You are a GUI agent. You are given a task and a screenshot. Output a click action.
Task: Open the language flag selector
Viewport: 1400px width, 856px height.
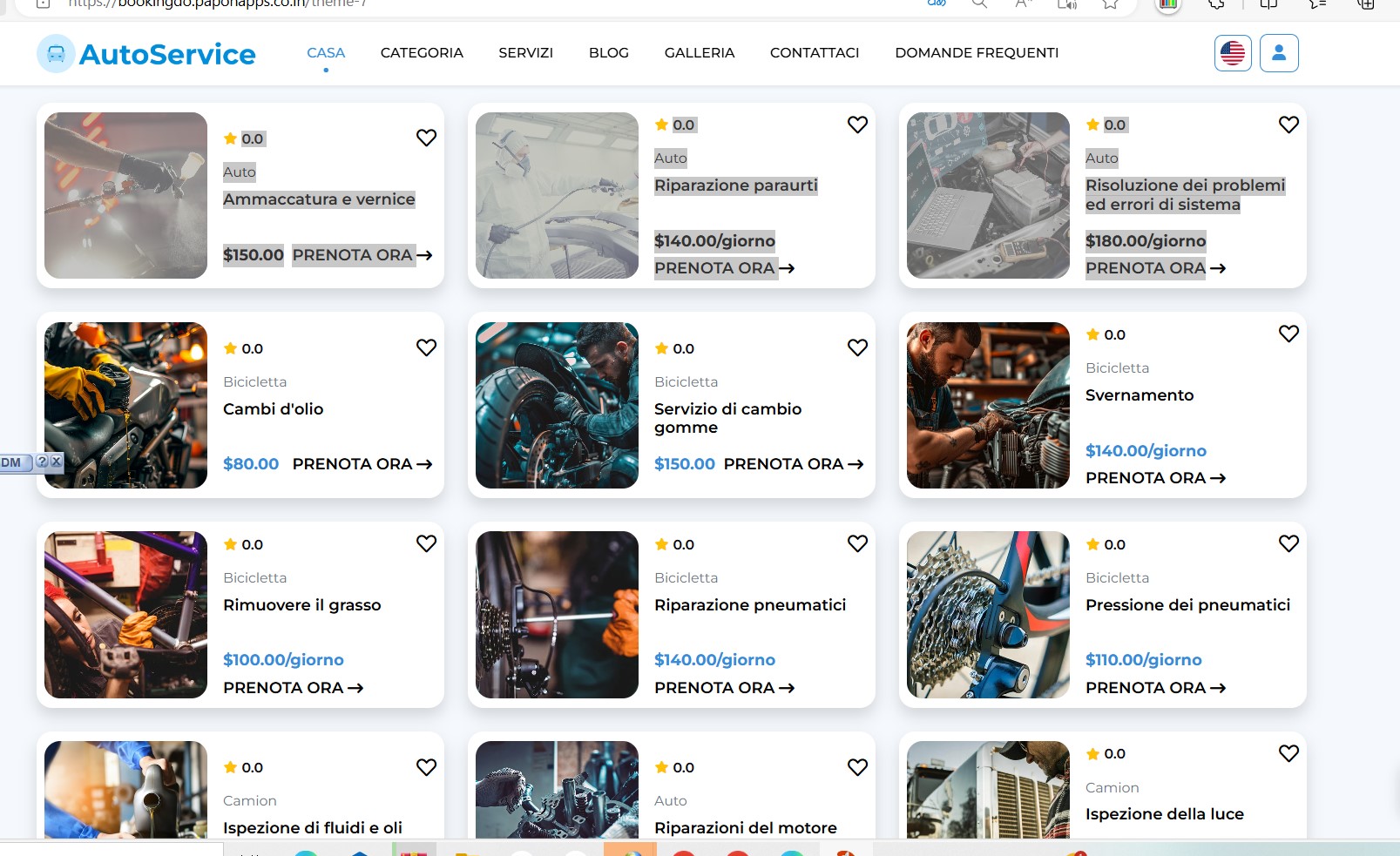click(x=1233, y=53)
